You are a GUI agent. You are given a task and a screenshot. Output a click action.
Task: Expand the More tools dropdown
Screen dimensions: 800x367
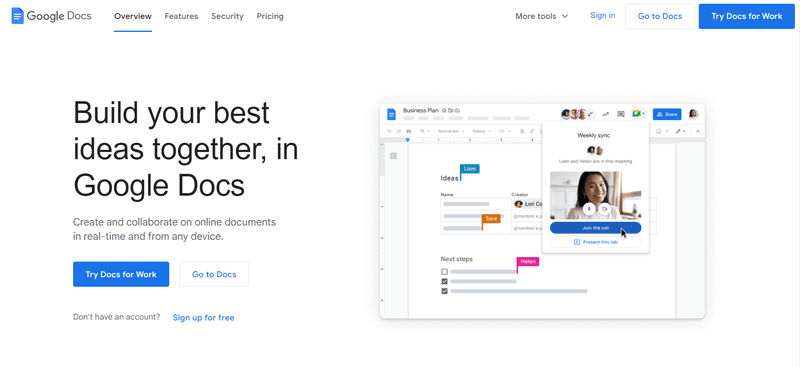tap(541, 16)
